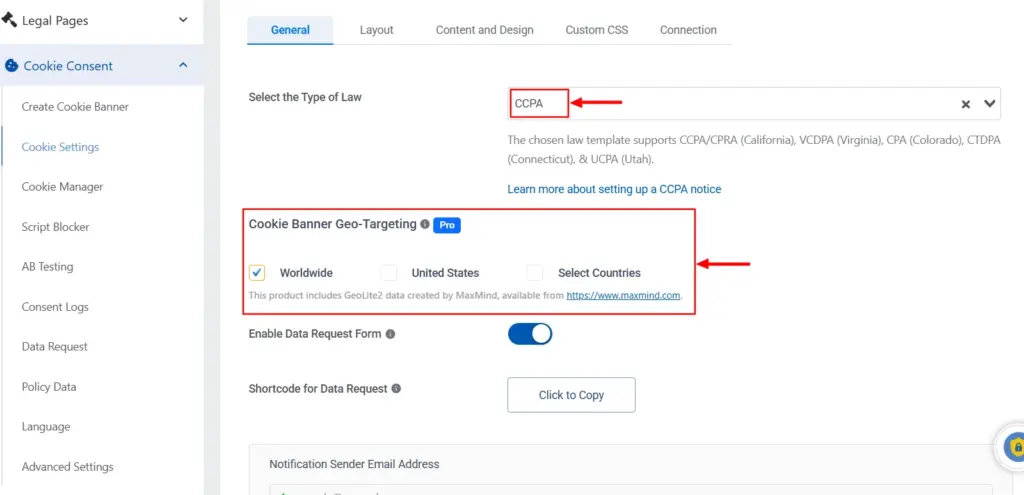Follow Learn more about setting up a CCPA notice link
Viewport: 1024px width, 495px height.
[615, 189]
